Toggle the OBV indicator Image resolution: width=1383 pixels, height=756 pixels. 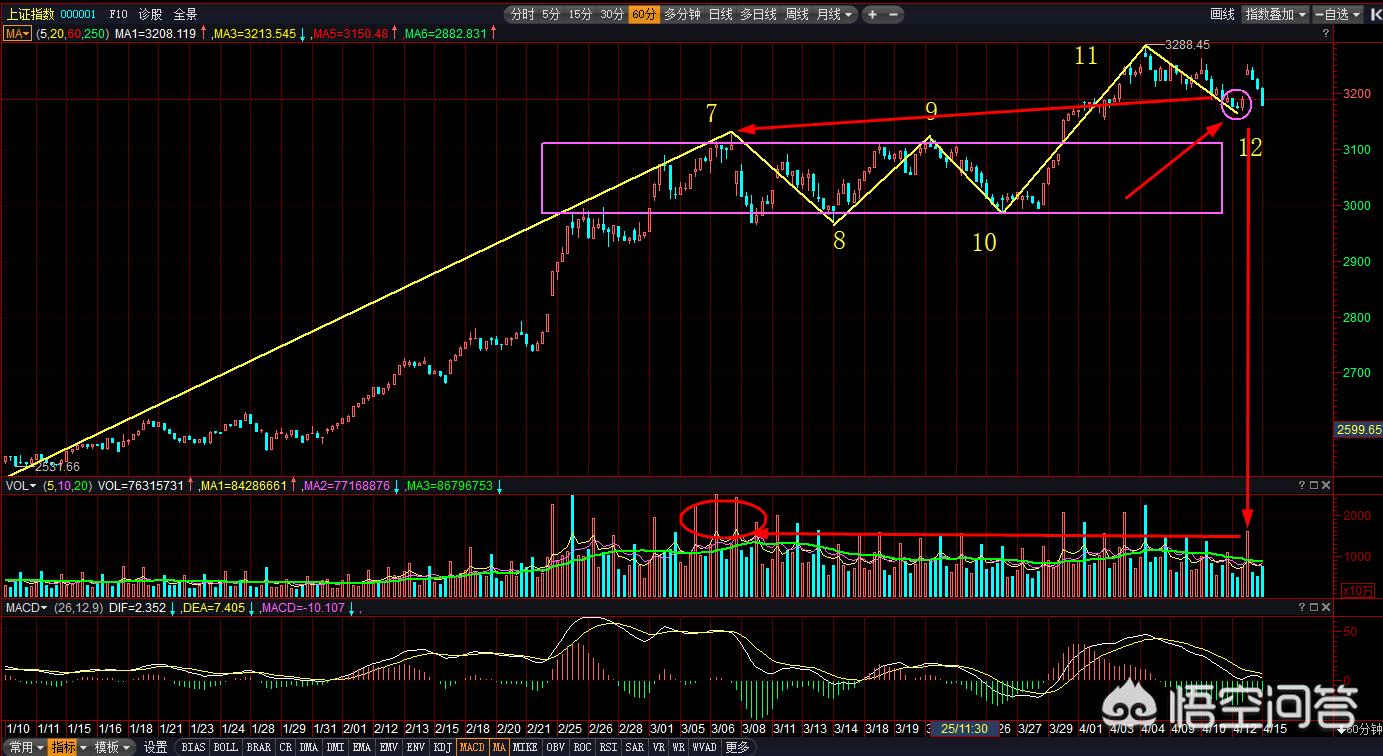pos(557,747)
